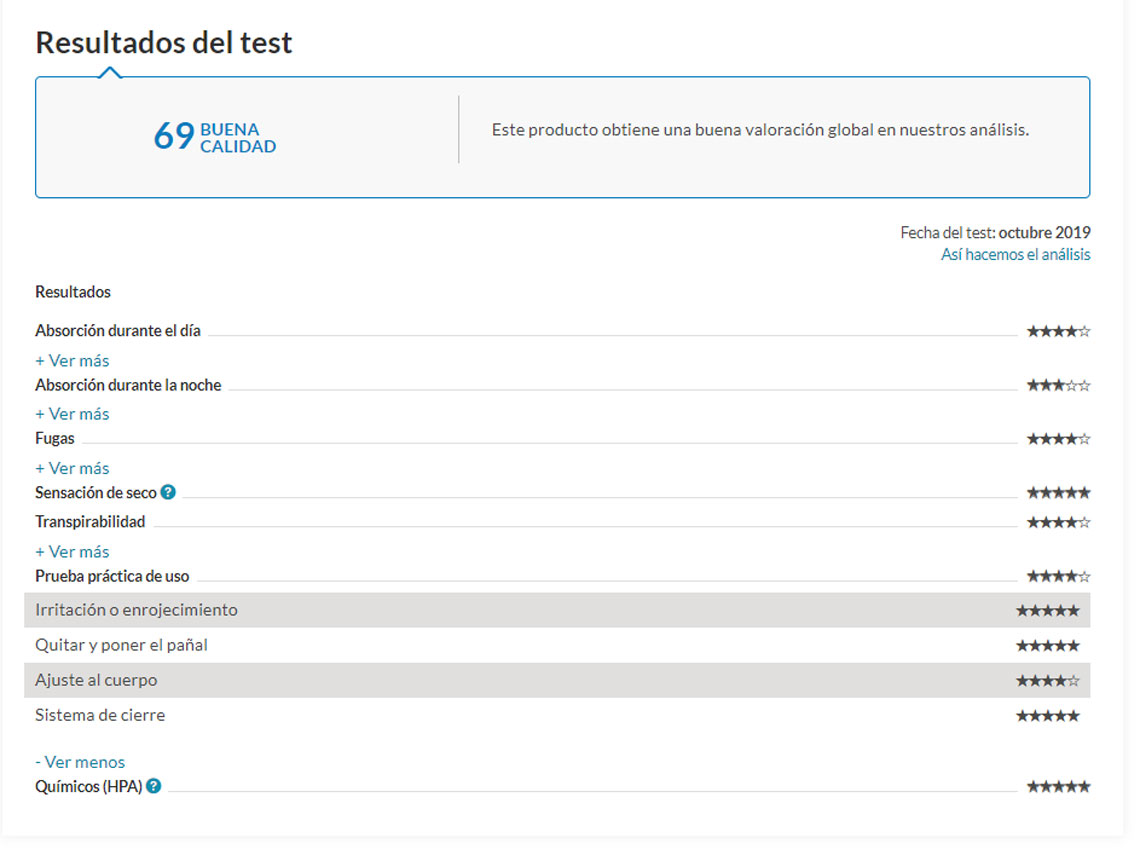Image resolution: width=1140 pixels, height=855 pixels.
Task: Open the Así hacemos el análisis link
Action: 1015,255
